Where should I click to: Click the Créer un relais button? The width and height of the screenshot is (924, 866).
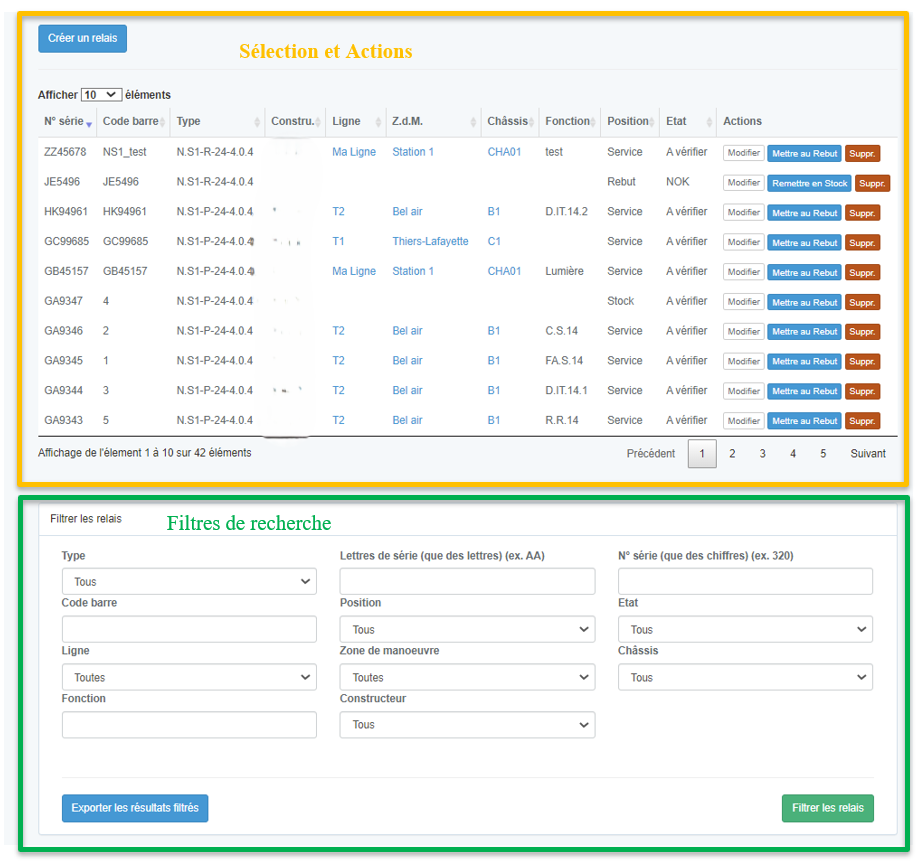[x=82, y=38]
